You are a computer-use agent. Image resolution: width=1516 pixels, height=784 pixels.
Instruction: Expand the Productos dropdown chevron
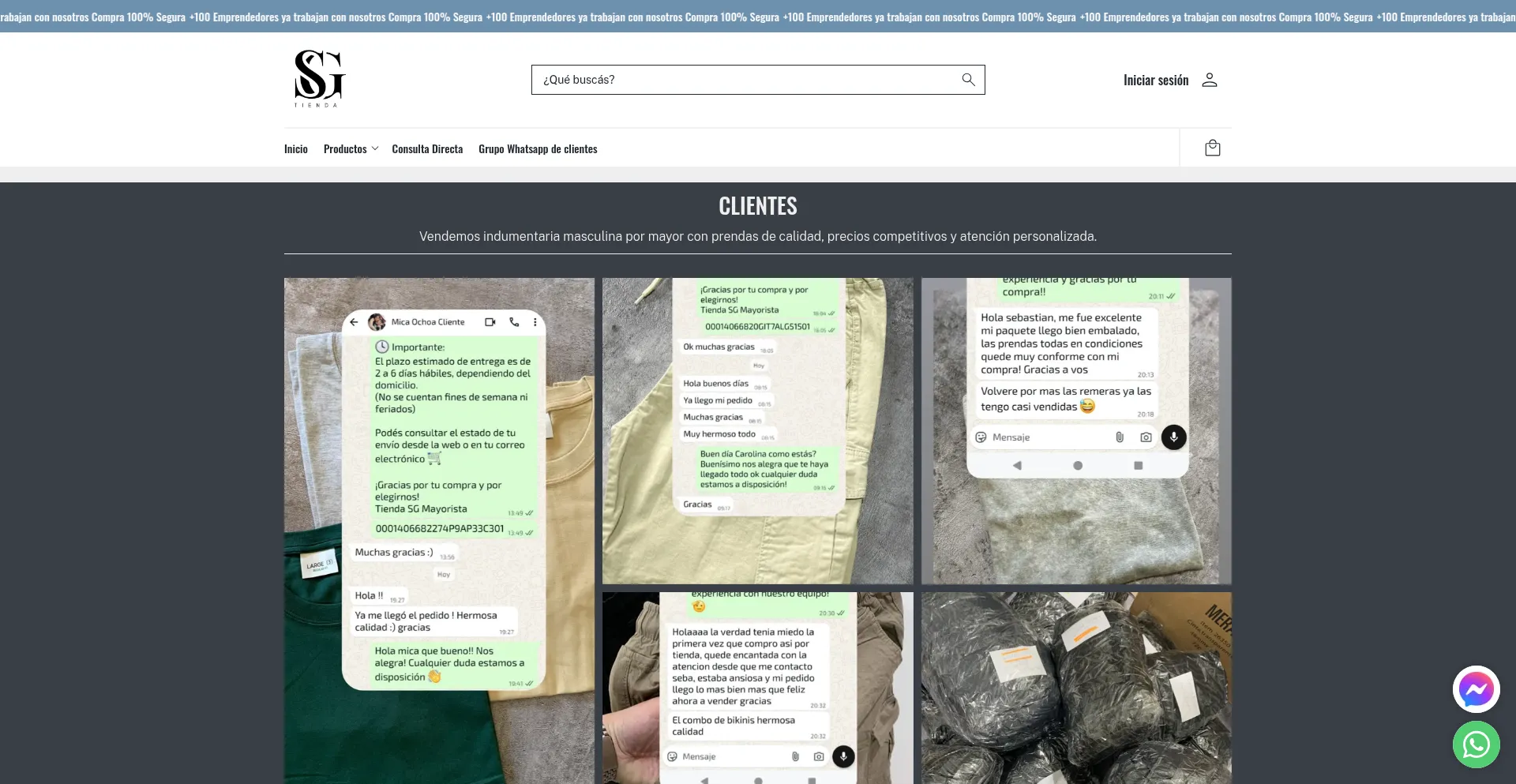[x=375, y=149]
